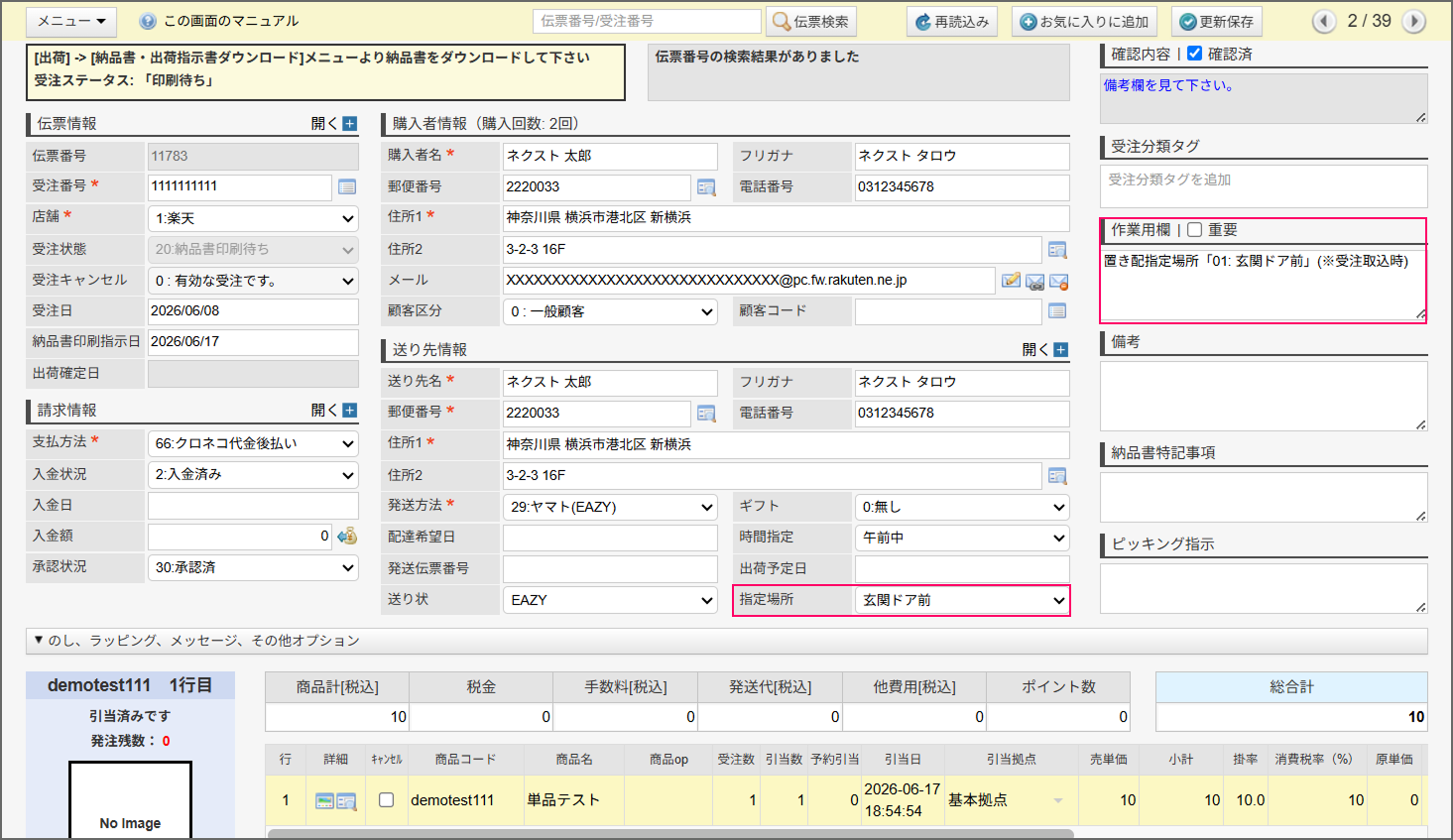The height and width of the screenshot is (840, 1453).
Task: Open the 送り状 dropdown showing EAZY
Action: 610,600
